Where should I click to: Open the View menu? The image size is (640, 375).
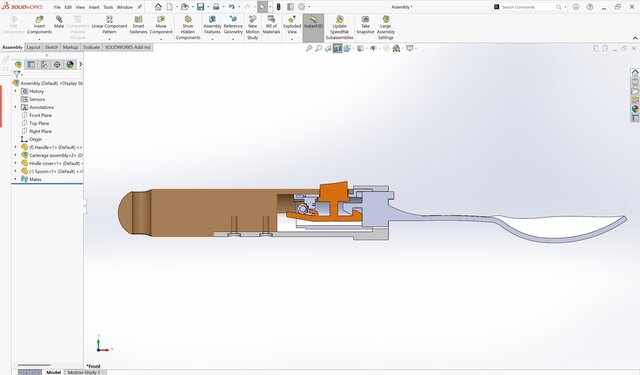80,7
